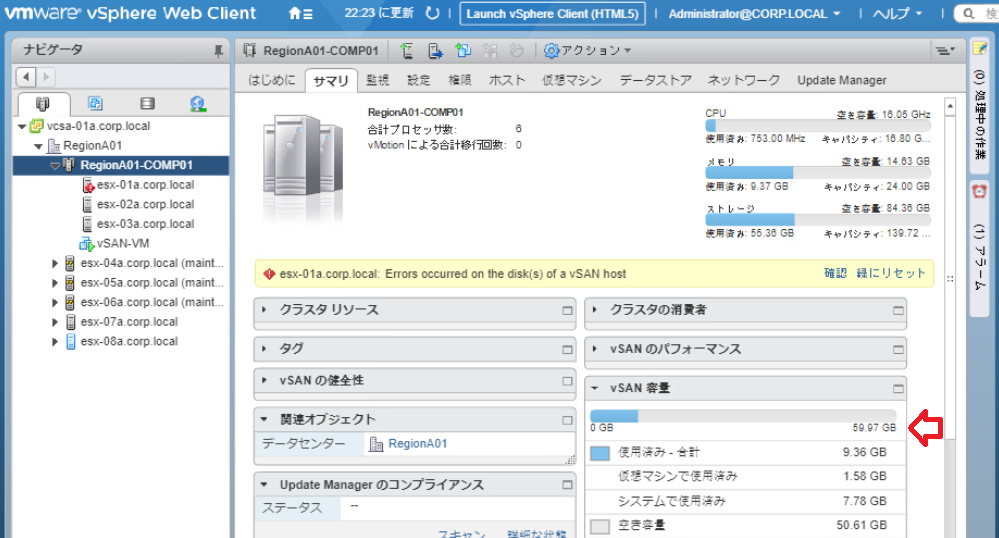Acknowledge the alarm via 確認 link
This screenshot has height=538, width=999.
tap(835, 273)
